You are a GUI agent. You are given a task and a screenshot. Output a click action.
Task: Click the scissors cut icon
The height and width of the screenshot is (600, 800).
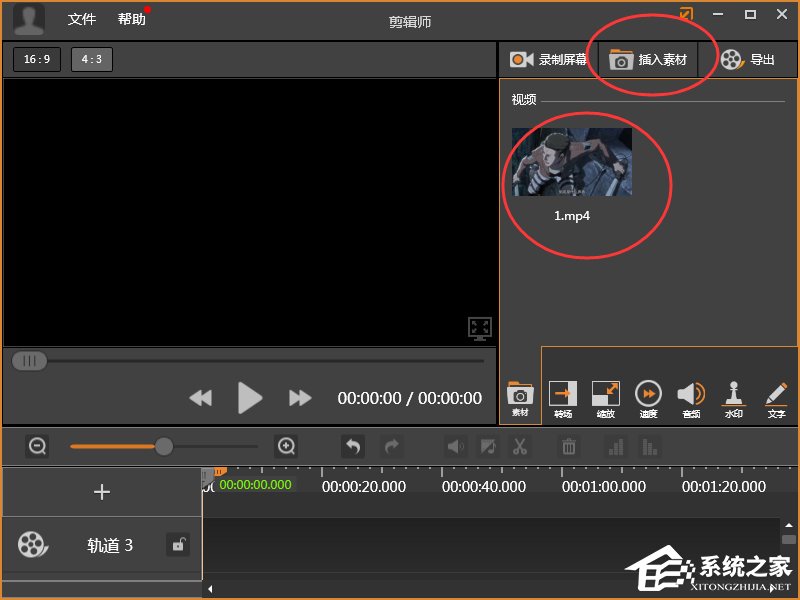click(519, 446)
